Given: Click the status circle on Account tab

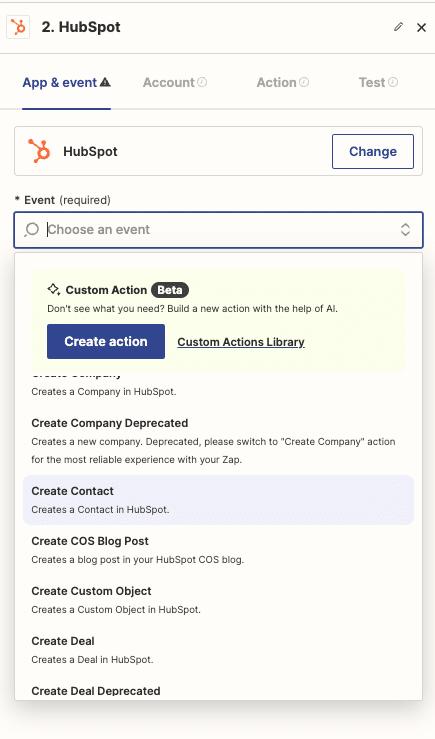Looking at the screenshot, I should tap(202, 82).
